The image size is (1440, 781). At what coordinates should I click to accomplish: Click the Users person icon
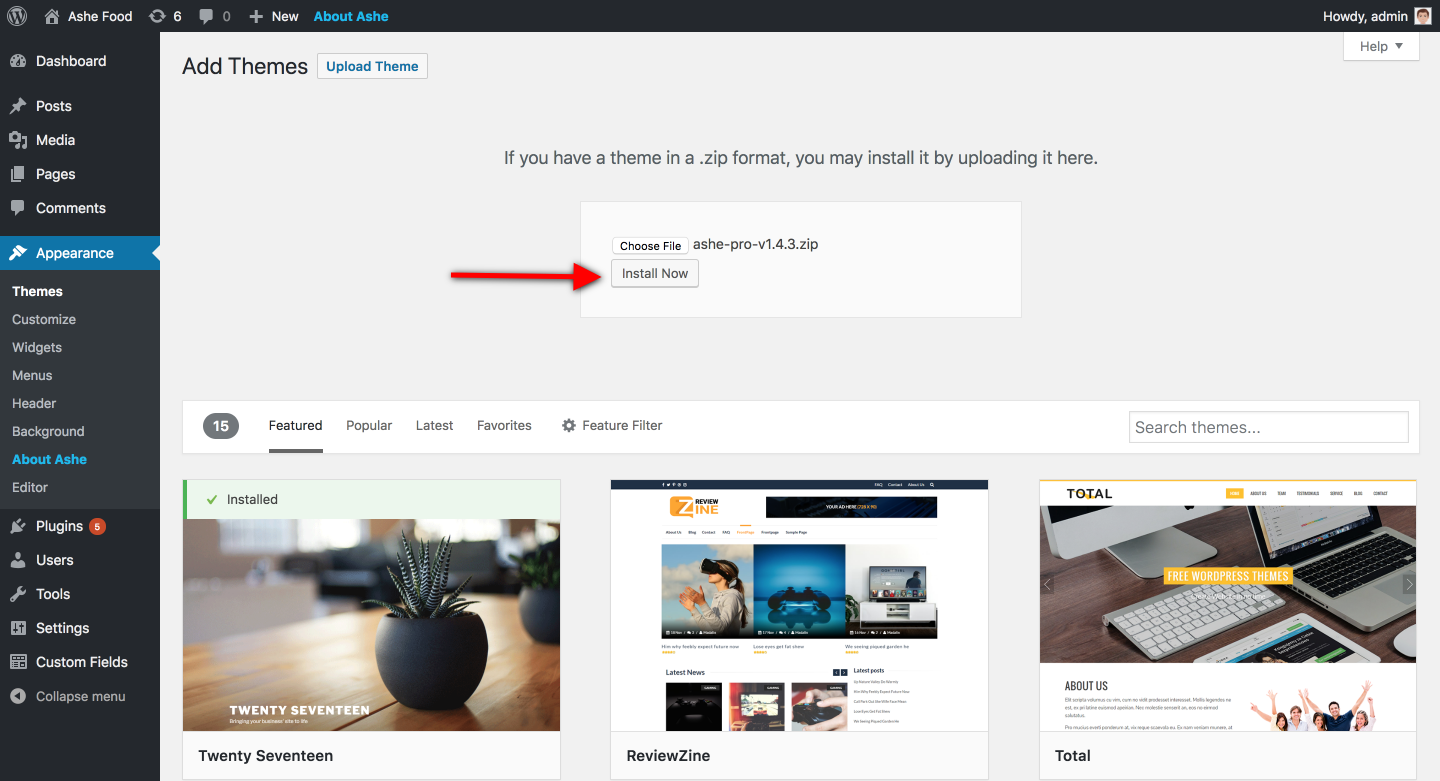click(x=18, y=560)
